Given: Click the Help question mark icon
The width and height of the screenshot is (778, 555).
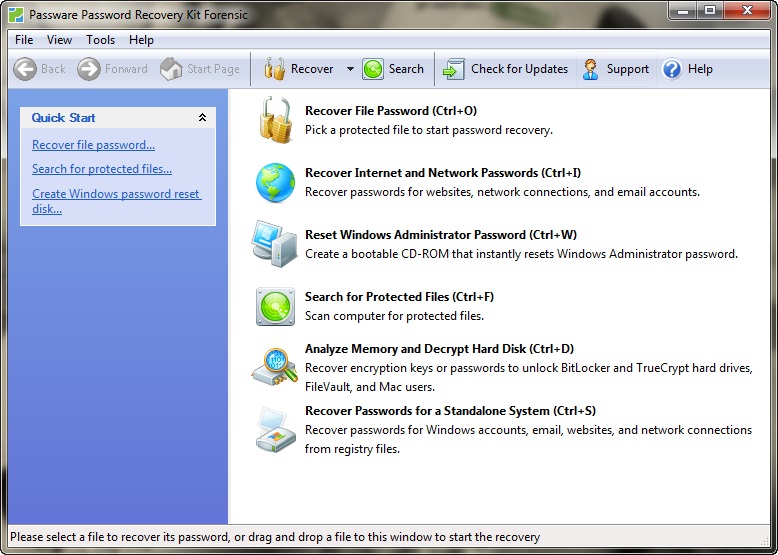Looking at the screenshot, I should point(672,69).
